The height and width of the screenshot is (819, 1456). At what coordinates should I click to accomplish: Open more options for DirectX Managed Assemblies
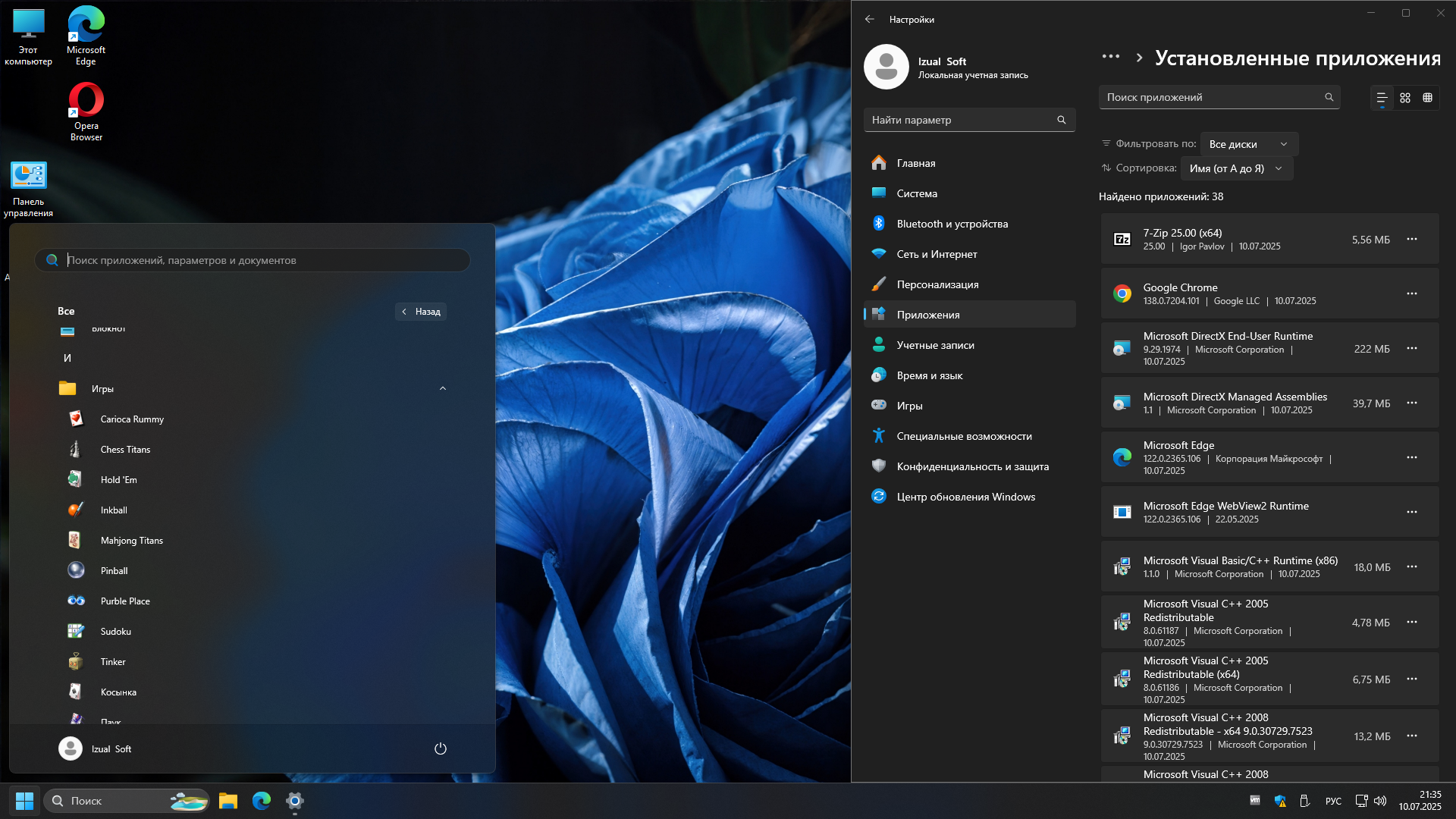(x=1412, y=403)
